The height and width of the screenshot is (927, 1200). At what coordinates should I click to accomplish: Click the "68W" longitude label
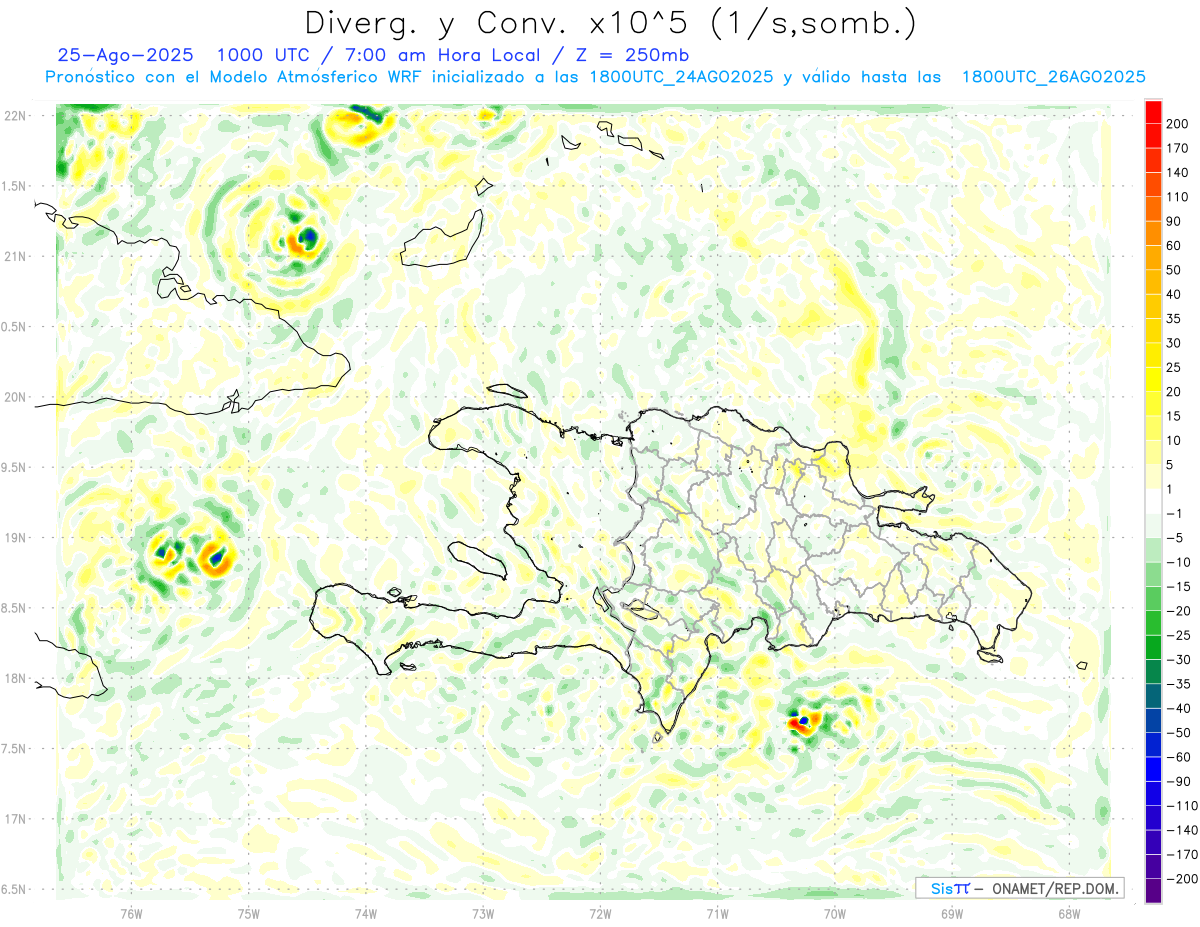pyautogui.click(x=1069, y=913)
